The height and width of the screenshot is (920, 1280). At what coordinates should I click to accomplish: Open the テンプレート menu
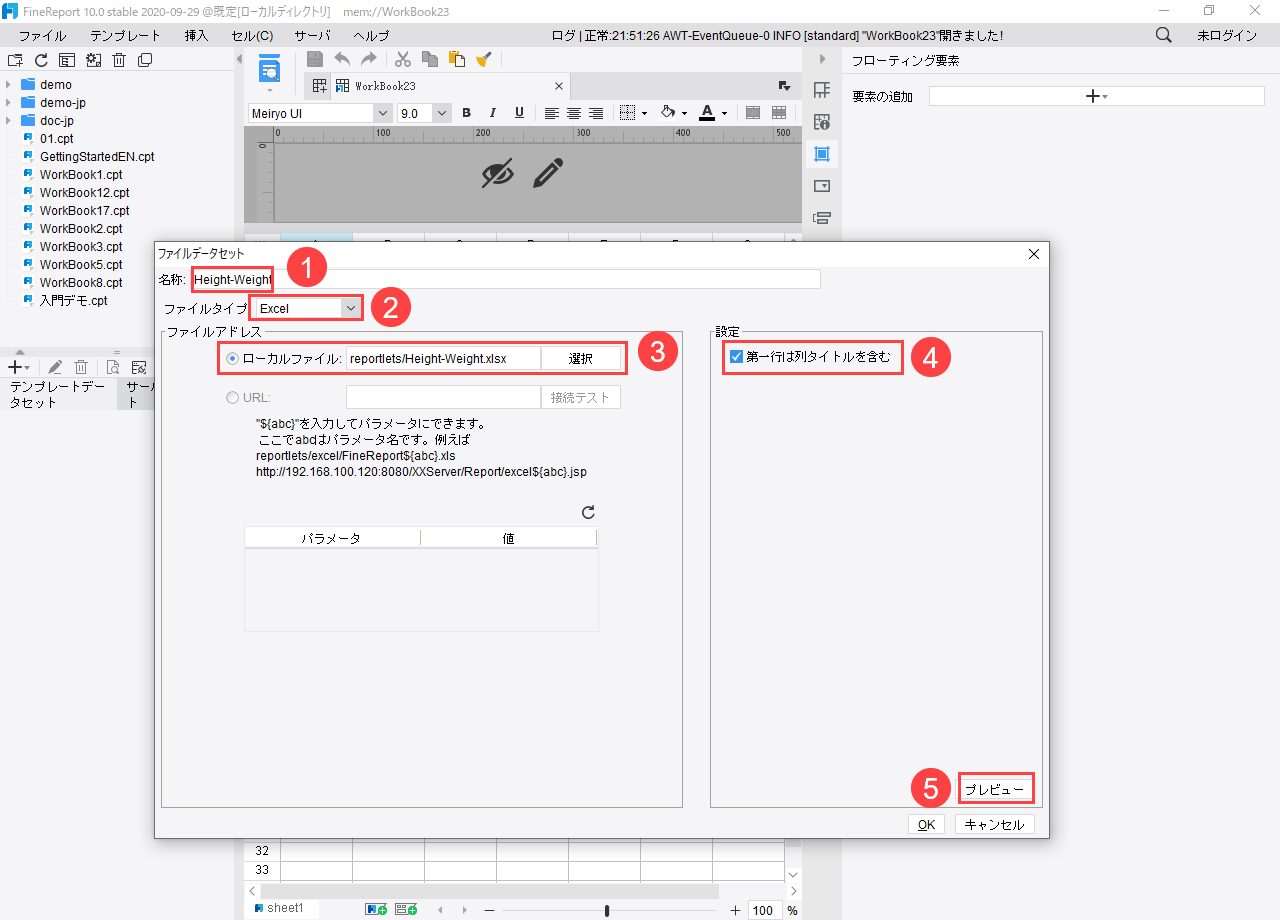click(x=126, y=35)
